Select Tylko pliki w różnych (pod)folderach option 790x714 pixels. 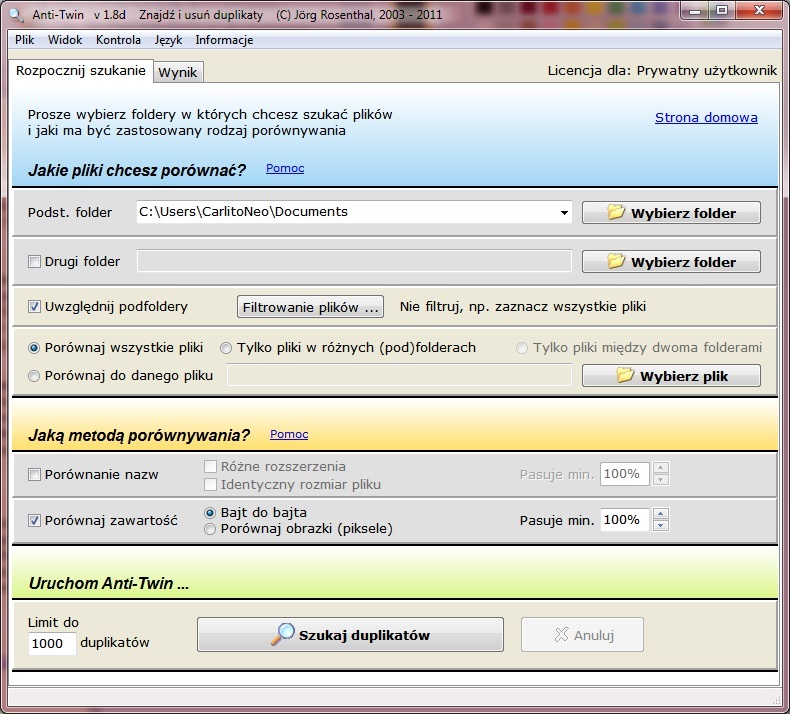tap(226, 348)
